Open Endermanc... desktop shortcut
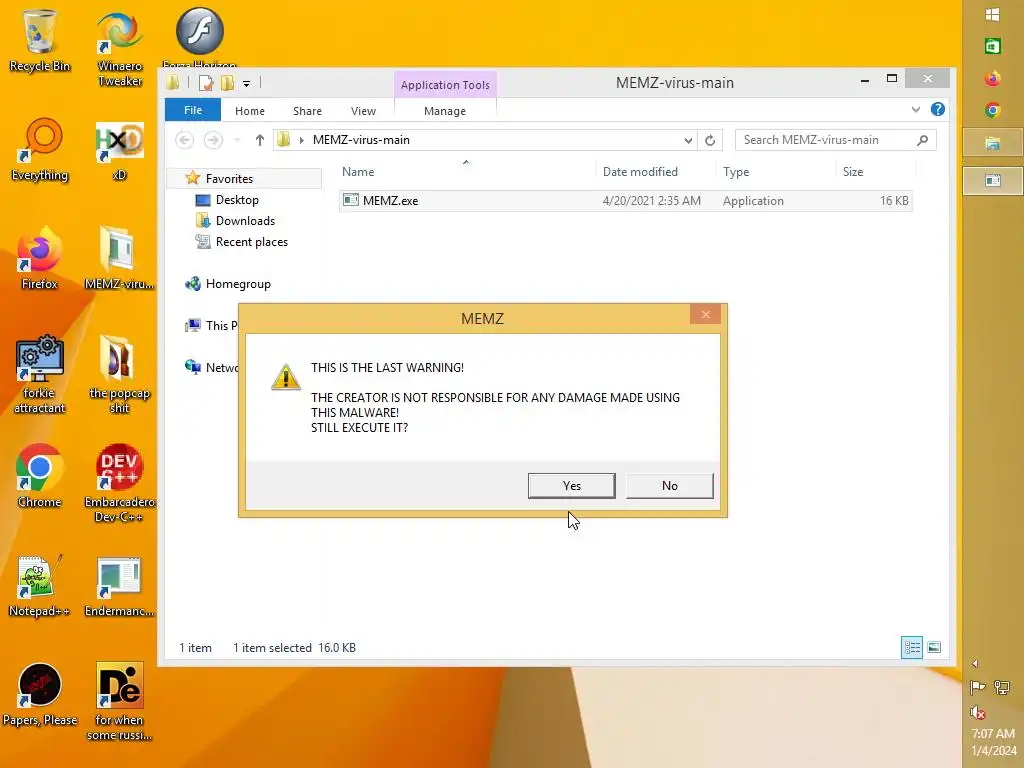Image resolution: width=1024 pixels, height=768 pixels. pos(120,585)
